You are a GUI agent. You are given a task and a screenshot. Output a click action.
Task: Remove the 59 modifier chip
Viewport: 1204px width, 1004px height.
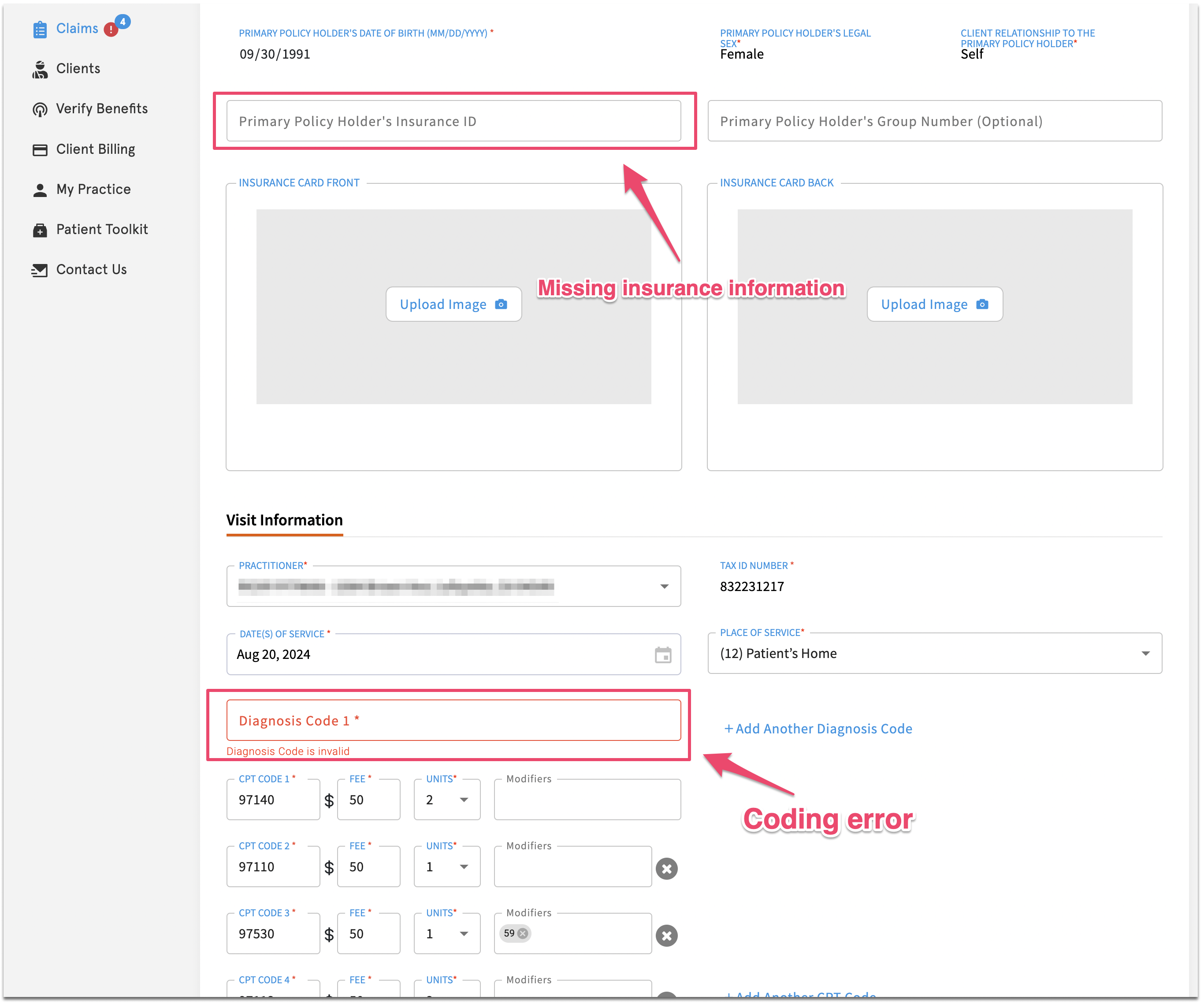click(523, 934)
